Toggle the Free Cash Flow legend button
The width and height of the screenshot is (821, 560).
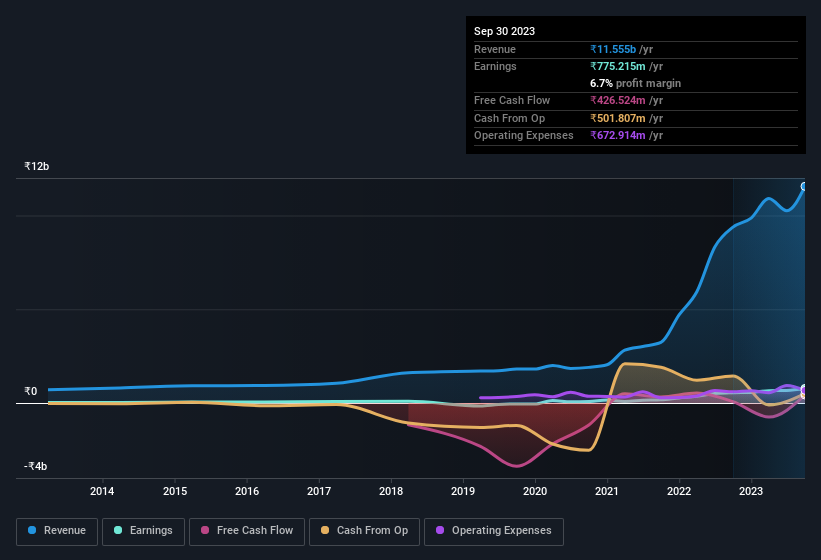[x=247, y=531]
